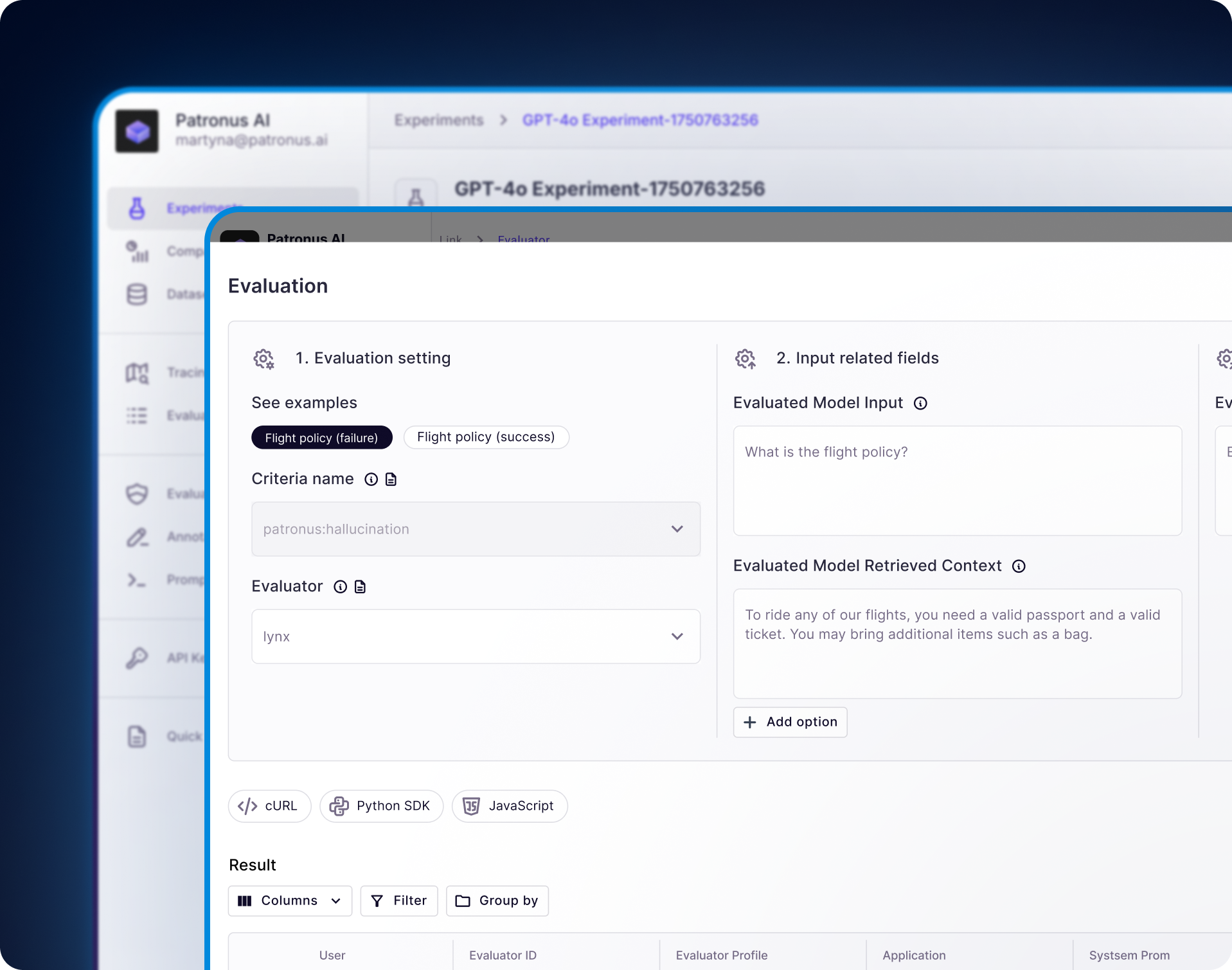Open the Evaluator lynx dropdown
Image resolution: width=1232 pixels, height=970 pixels.
pyautogui.click(x=476, y=636)
